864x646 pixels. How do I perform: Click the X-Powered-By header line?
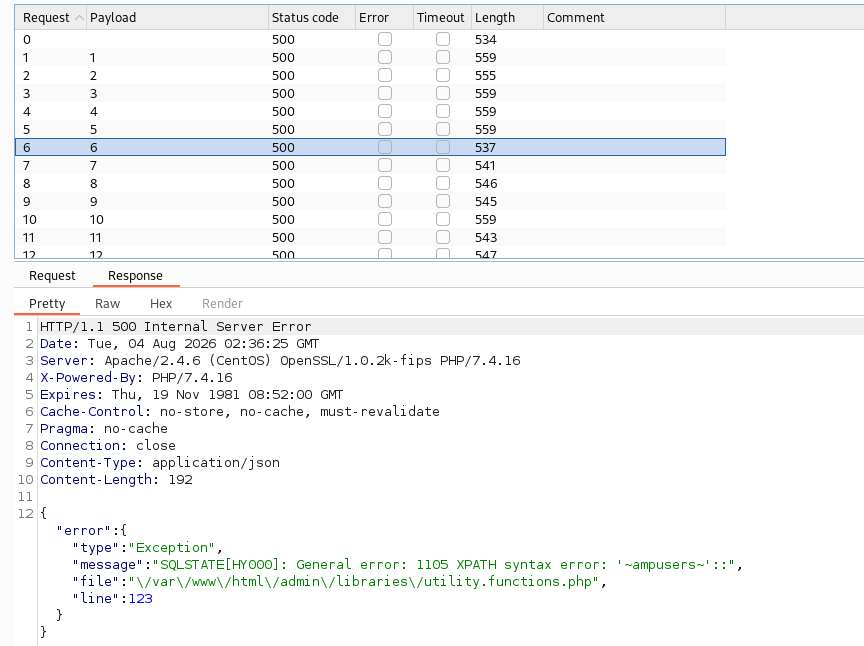(x=136, y=378)
